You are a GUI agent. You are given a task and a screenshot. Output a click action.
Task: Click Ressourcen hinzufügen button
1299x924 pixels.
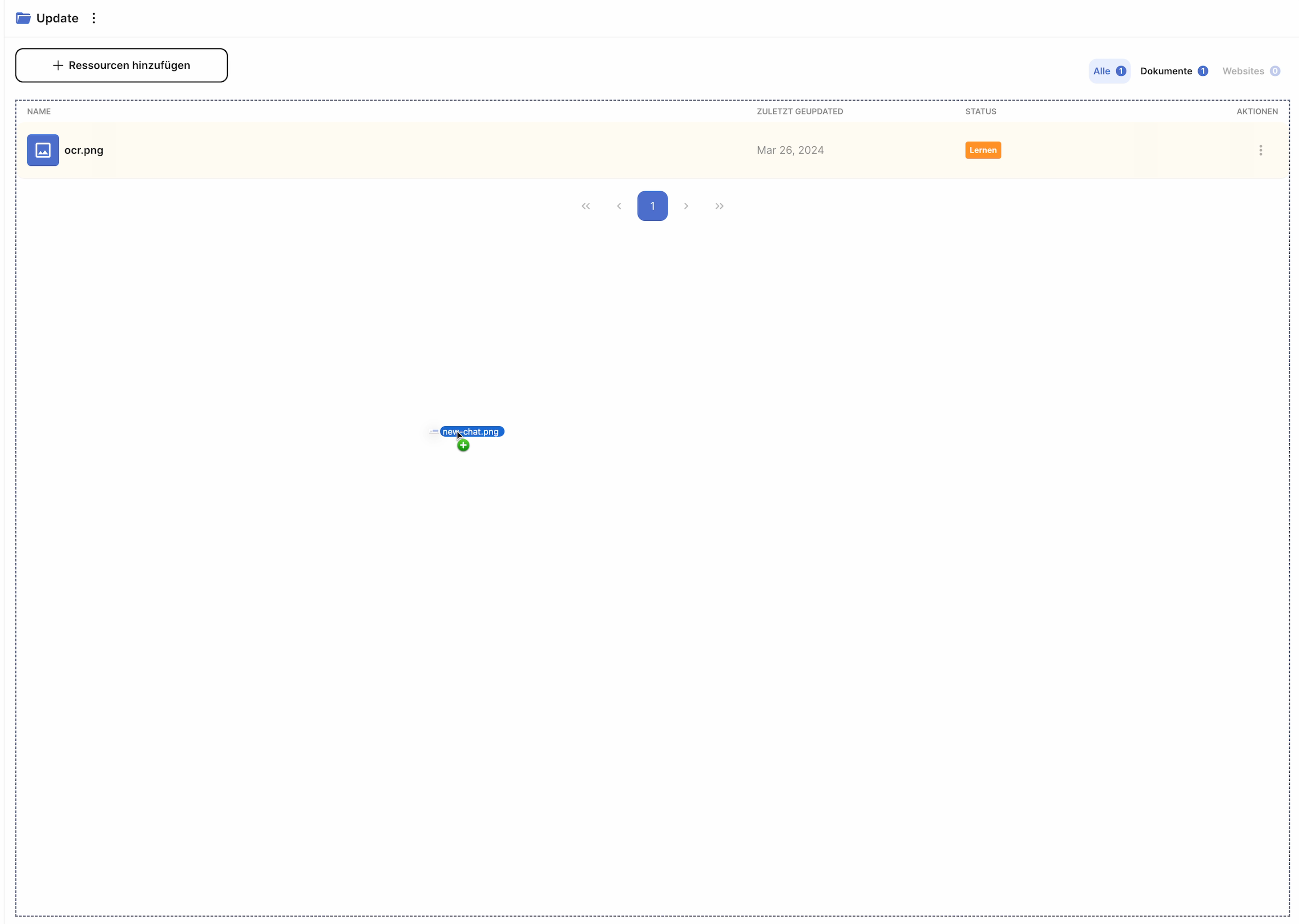coord(121,66)
